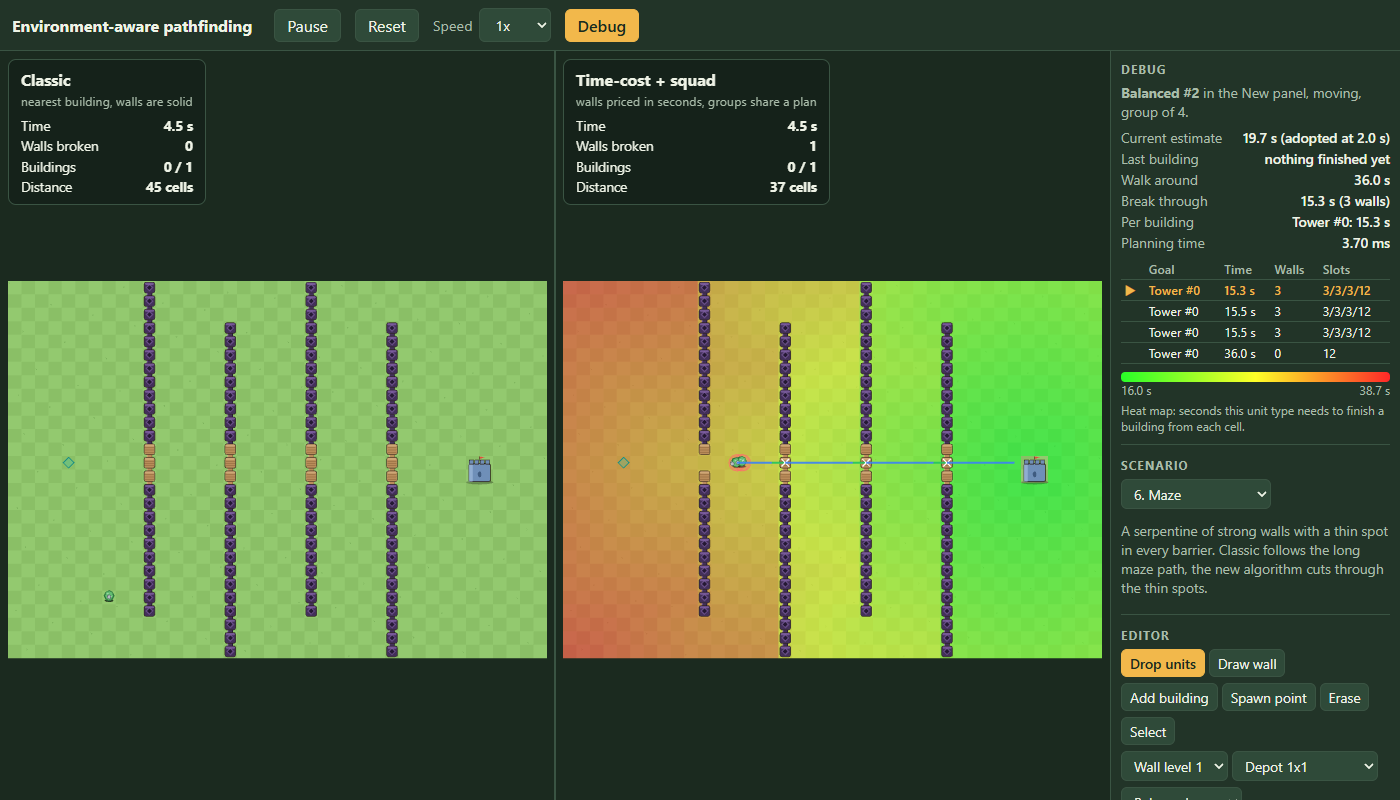Click the Walls column header in goal table
The width and height of the screenshot is (1400, 800).
click(1289, 270)
